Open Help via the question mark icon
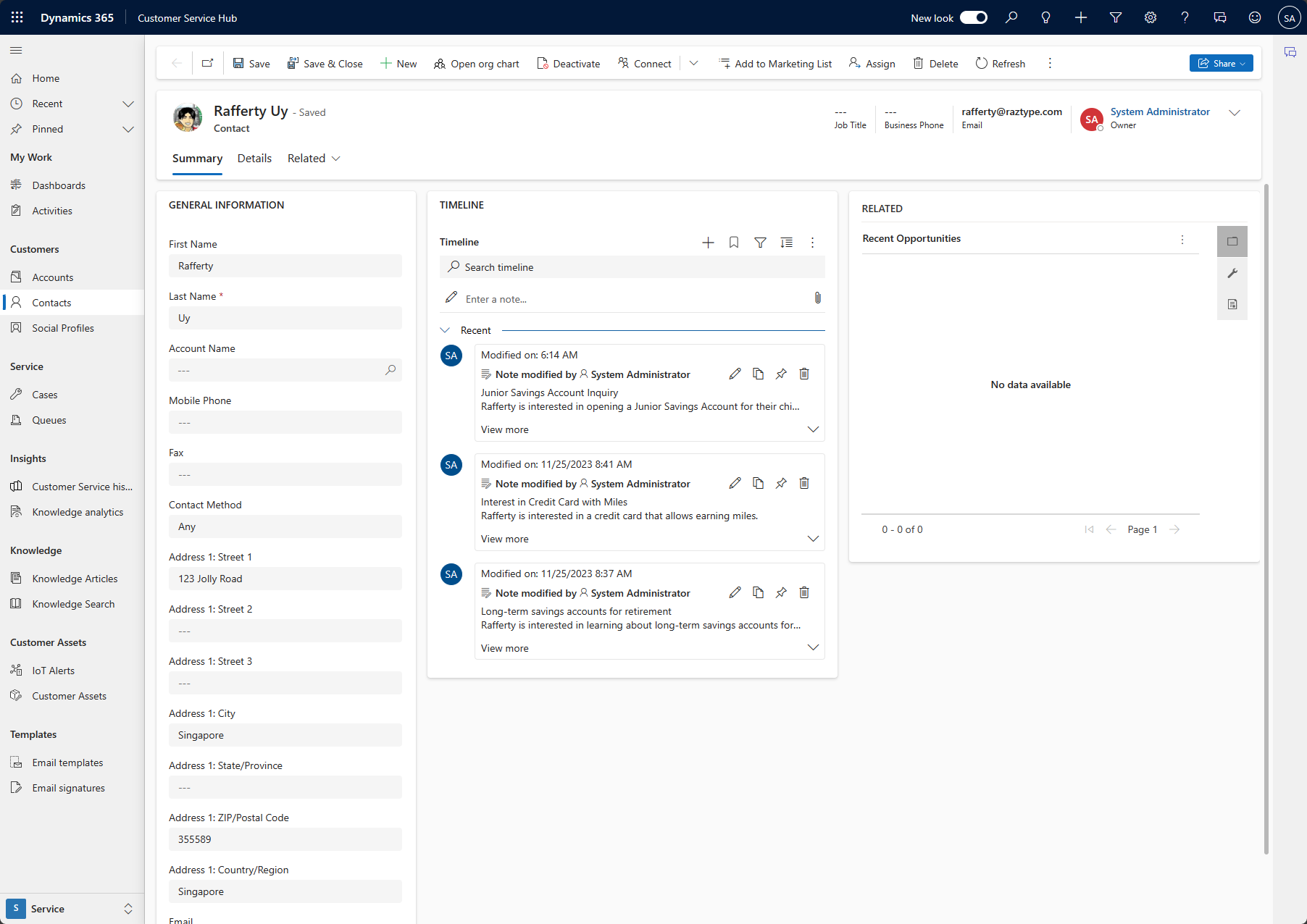Viewport: 1307px width, 924px height. click(1185, 17)
